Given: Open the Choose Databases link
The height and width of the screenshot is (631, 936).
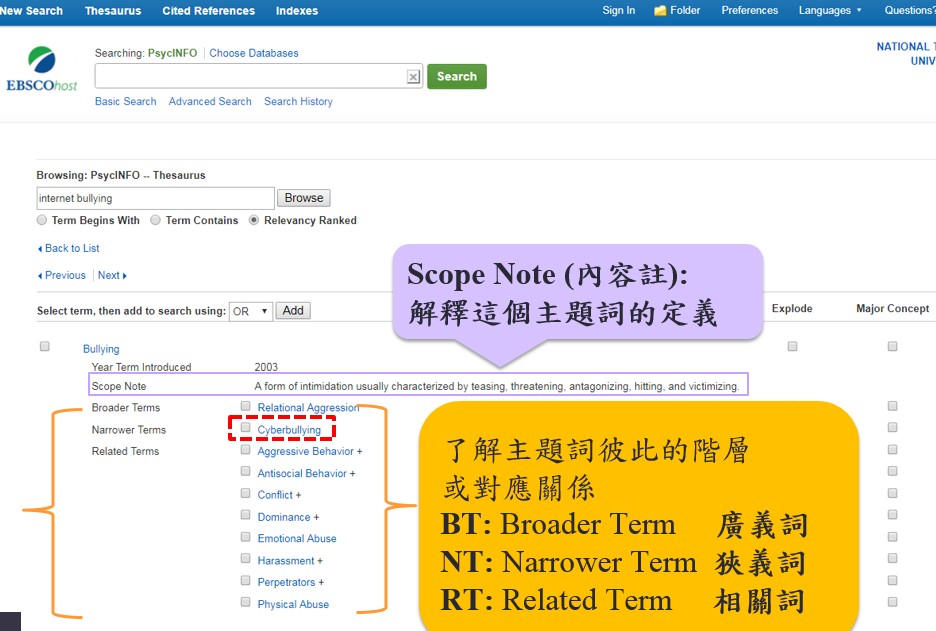Looking at the screenshot, I should 254,53.
